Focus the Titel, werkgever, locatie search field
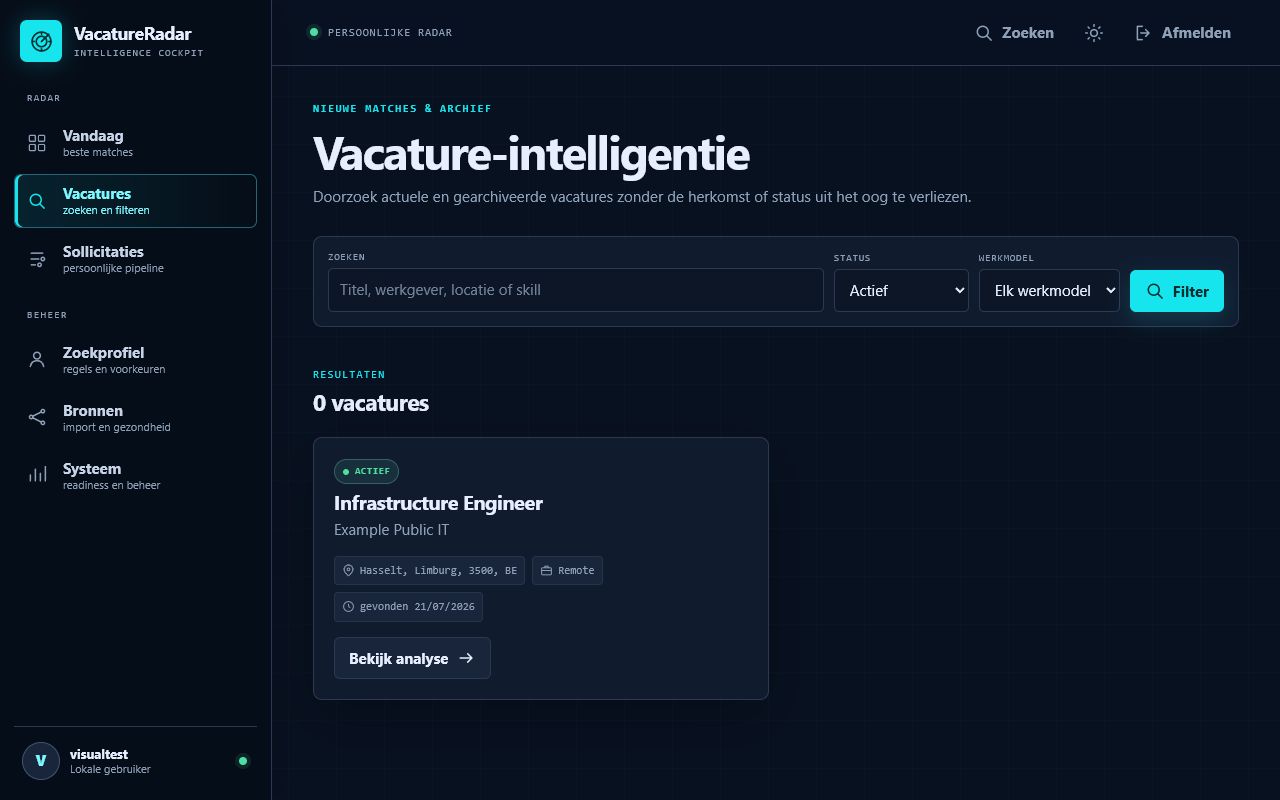 (x=576, y=290)
